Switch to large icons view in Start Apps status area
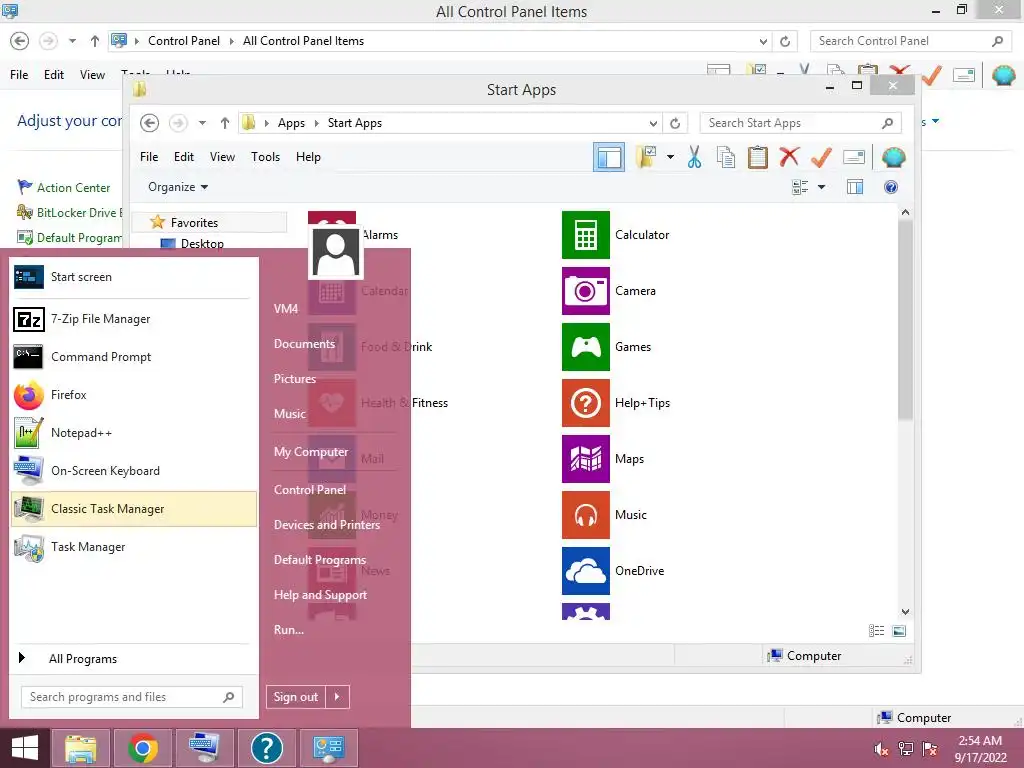The image size is (1024, 768). point(899,630)
